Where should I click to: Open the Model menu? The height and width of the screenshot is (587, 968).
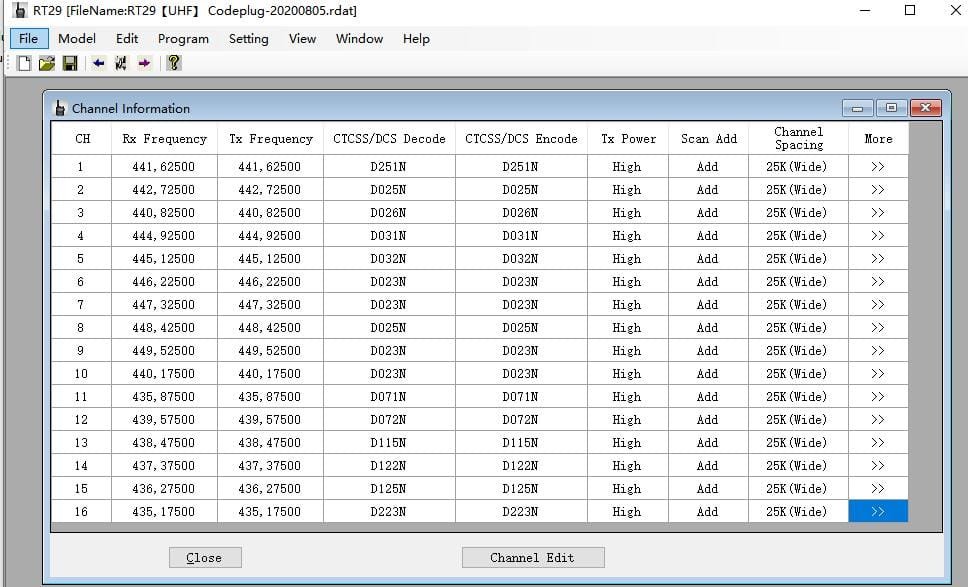tap(77, 39)
